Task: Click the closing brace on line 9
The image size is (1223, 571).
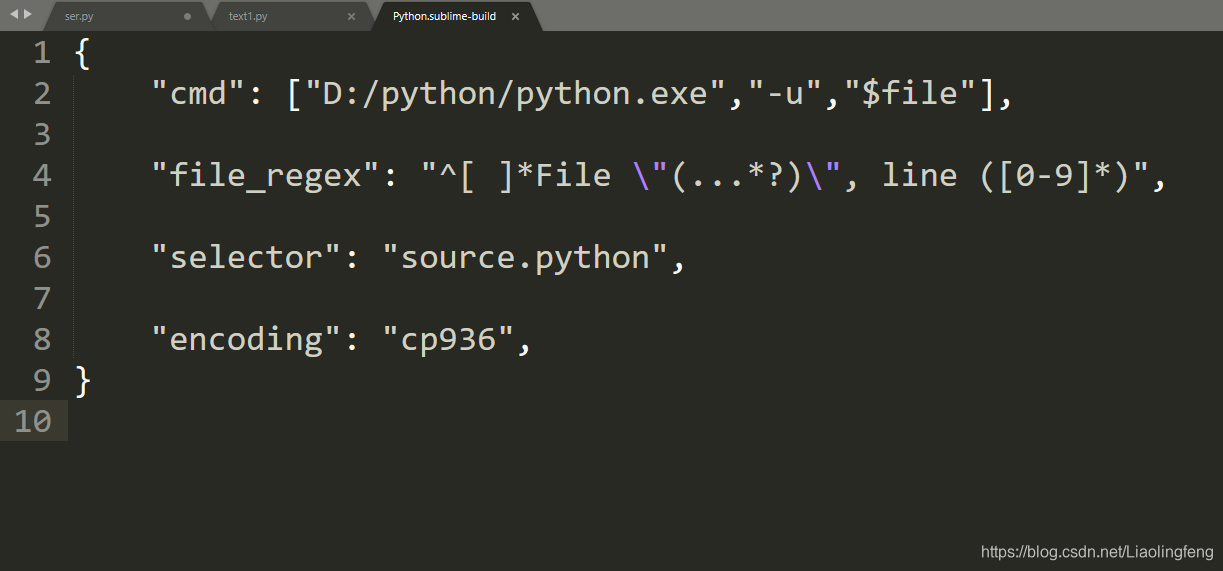Action: (x=83, y=380)
